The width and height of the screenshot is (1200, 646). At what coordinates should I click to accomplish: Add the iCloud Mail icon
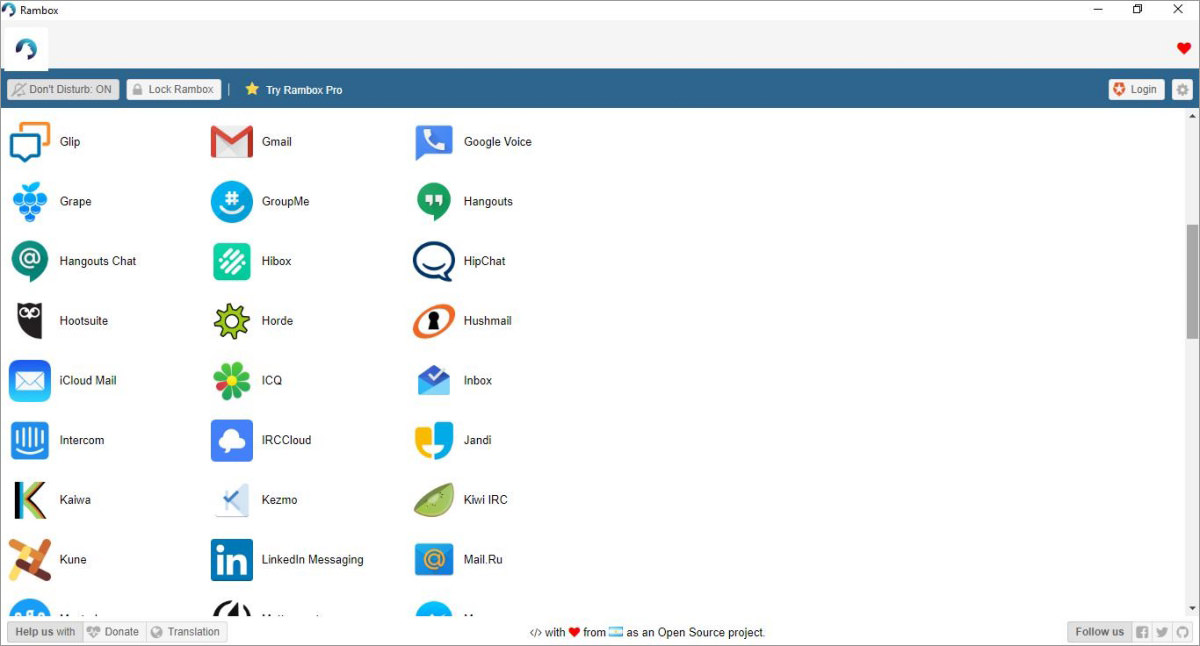click(x=30, y=380)
